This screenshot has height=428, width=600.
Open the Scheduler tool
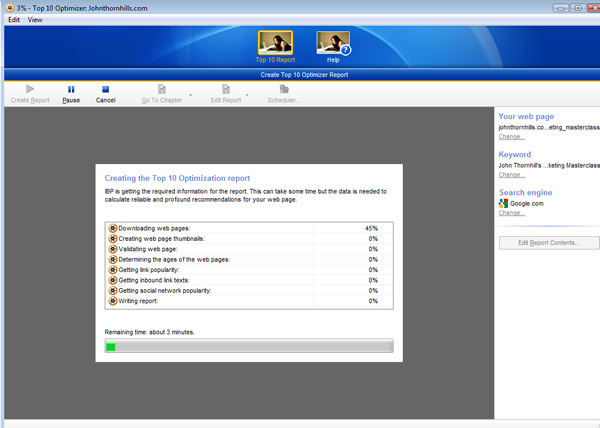(284, 94)
